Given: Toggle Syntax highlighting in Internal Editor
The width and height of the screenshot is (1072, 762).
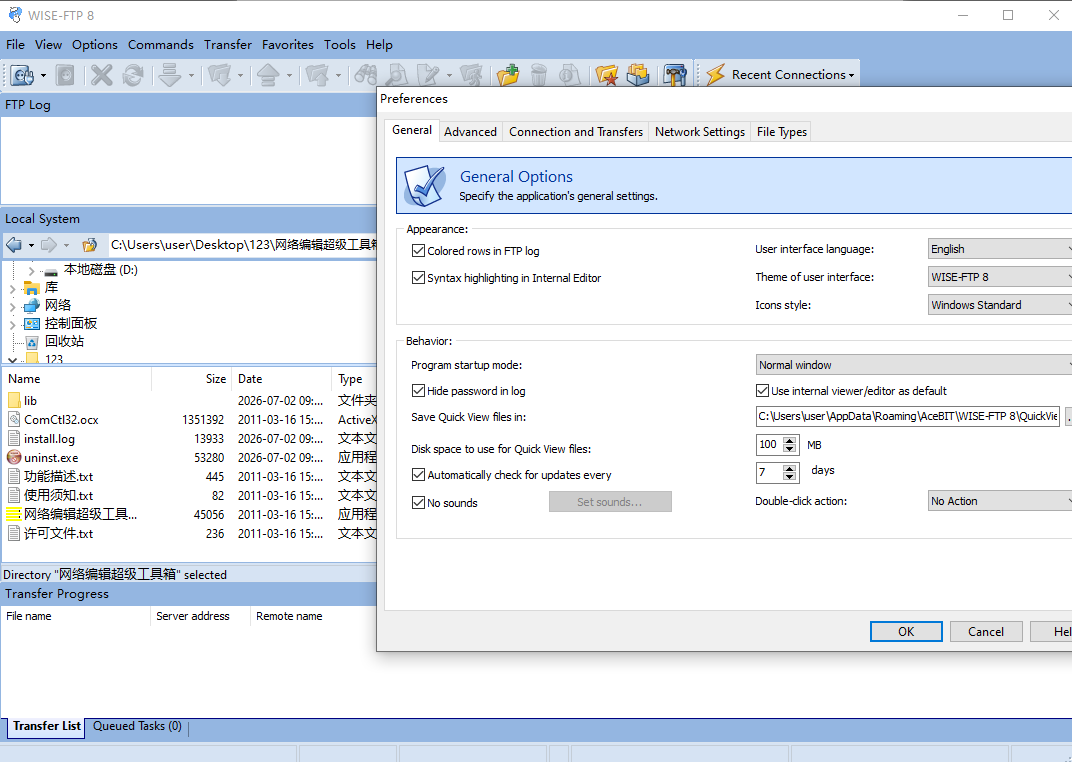Looking at the screenshot, I should [418, 277].
